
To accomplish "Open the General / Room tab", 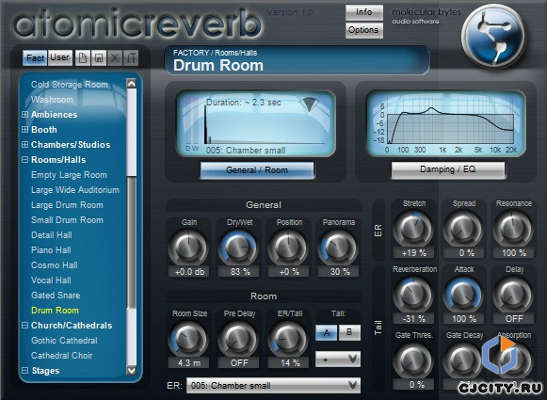I will [257, 170].
